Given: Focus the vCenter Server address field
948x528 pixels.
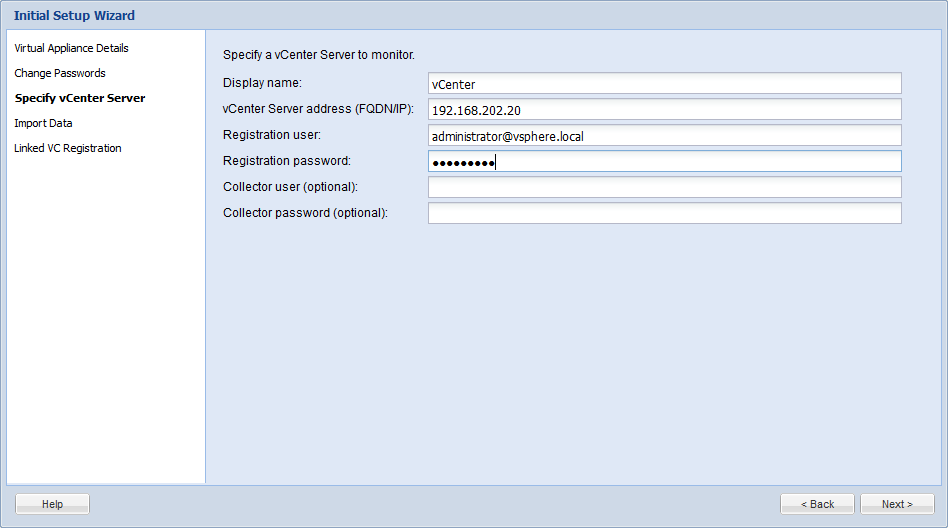Looking at the screenshot, I should tap(664, 109).
